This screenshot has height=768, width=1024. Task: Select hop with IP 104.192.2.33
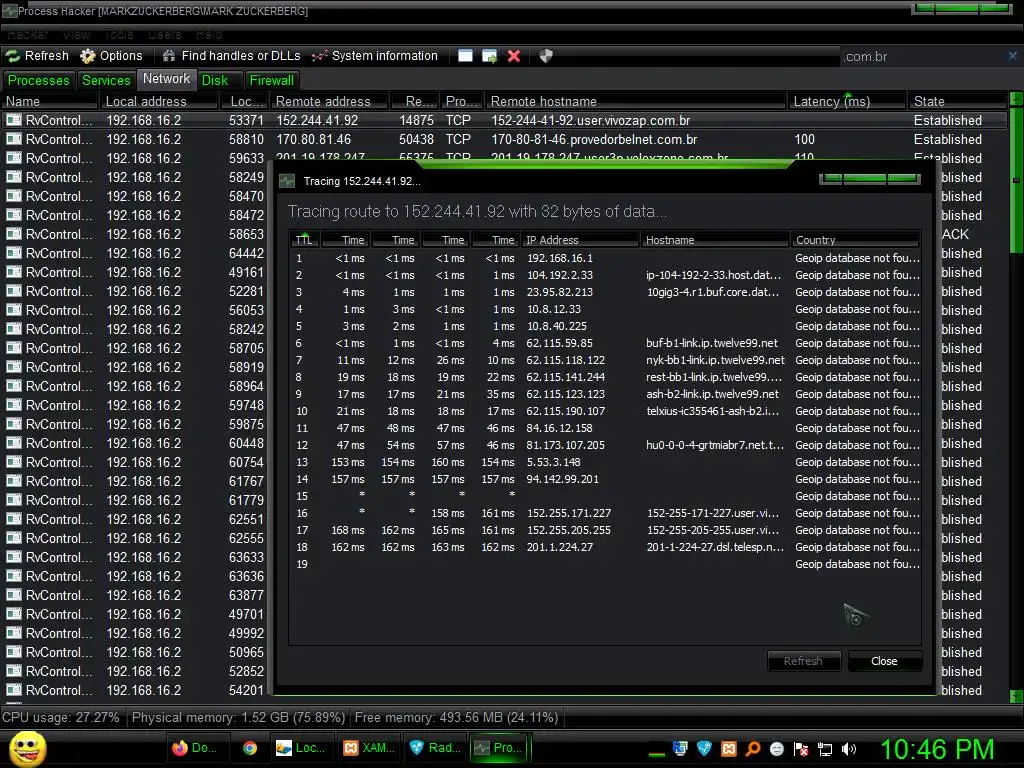point(605,275)
